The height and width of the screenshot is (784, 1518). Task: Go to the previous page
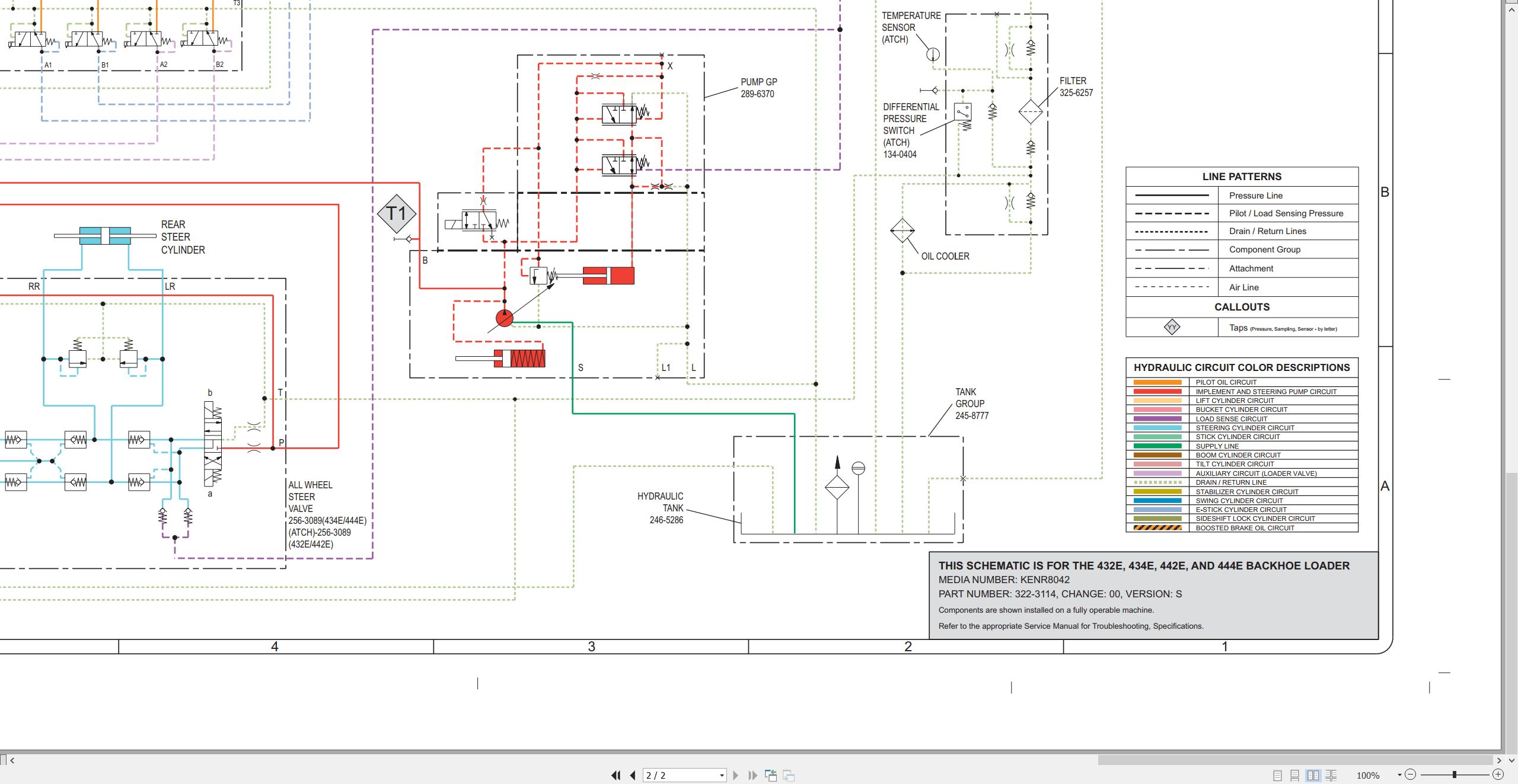(x=633, y=775)
